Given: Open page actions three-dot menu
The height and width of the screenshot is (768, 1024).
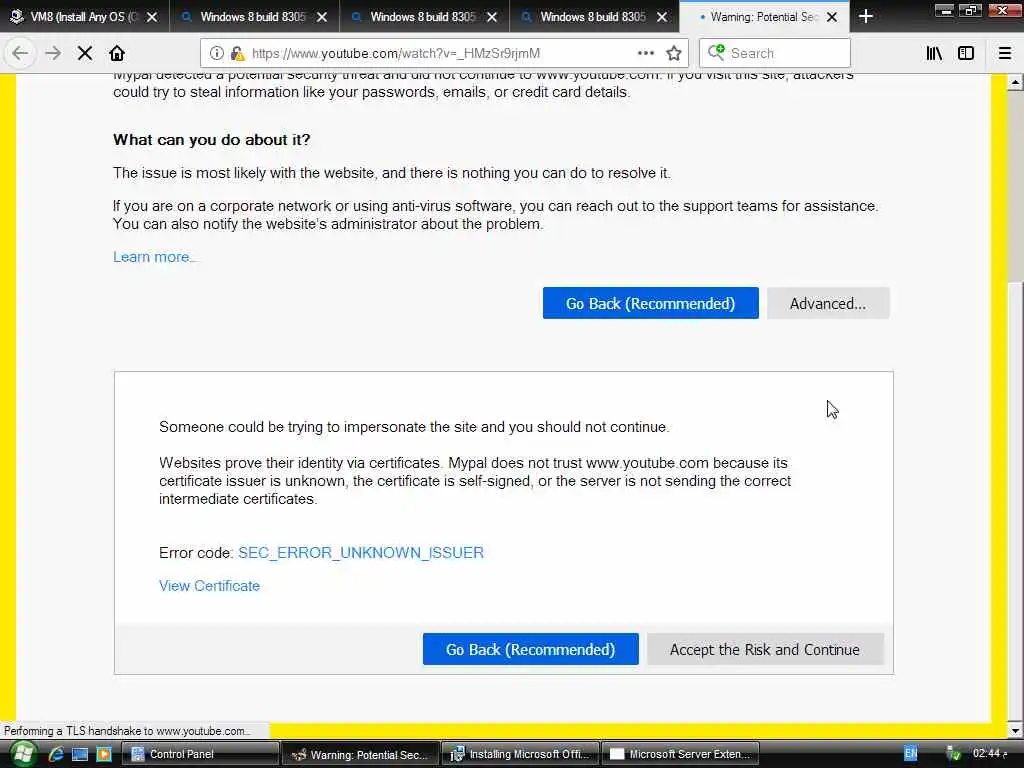Looking at the screenshot, I should (x=646, y=53).
